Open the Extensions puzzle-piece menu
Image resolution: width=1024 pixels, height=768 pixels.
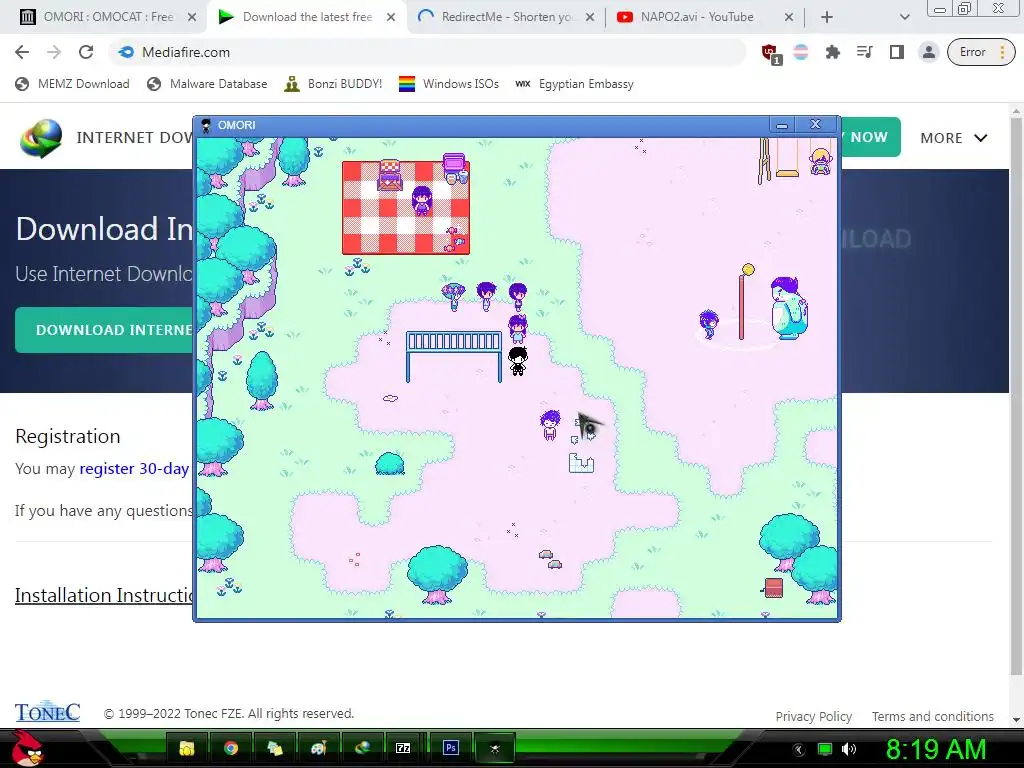[833, 52]
